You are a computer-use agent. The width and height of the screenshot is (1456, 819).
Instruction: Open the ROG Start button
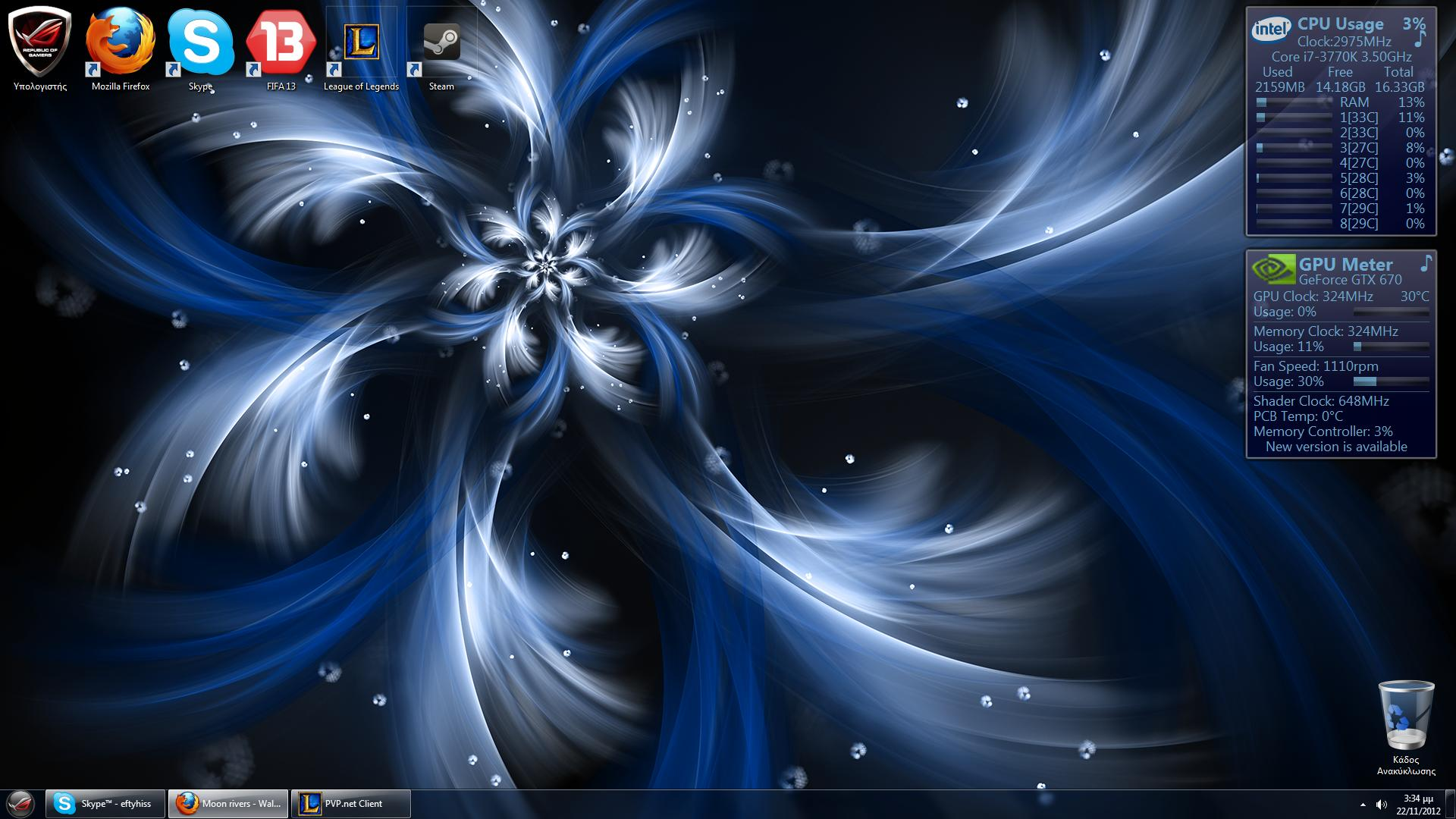tap(20, 804)
